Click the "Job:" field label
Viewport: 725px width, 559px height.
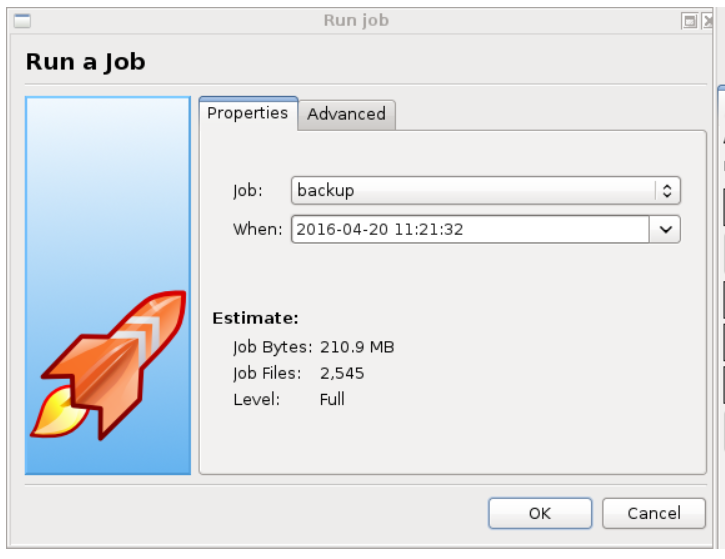click(x=247, y=190)
